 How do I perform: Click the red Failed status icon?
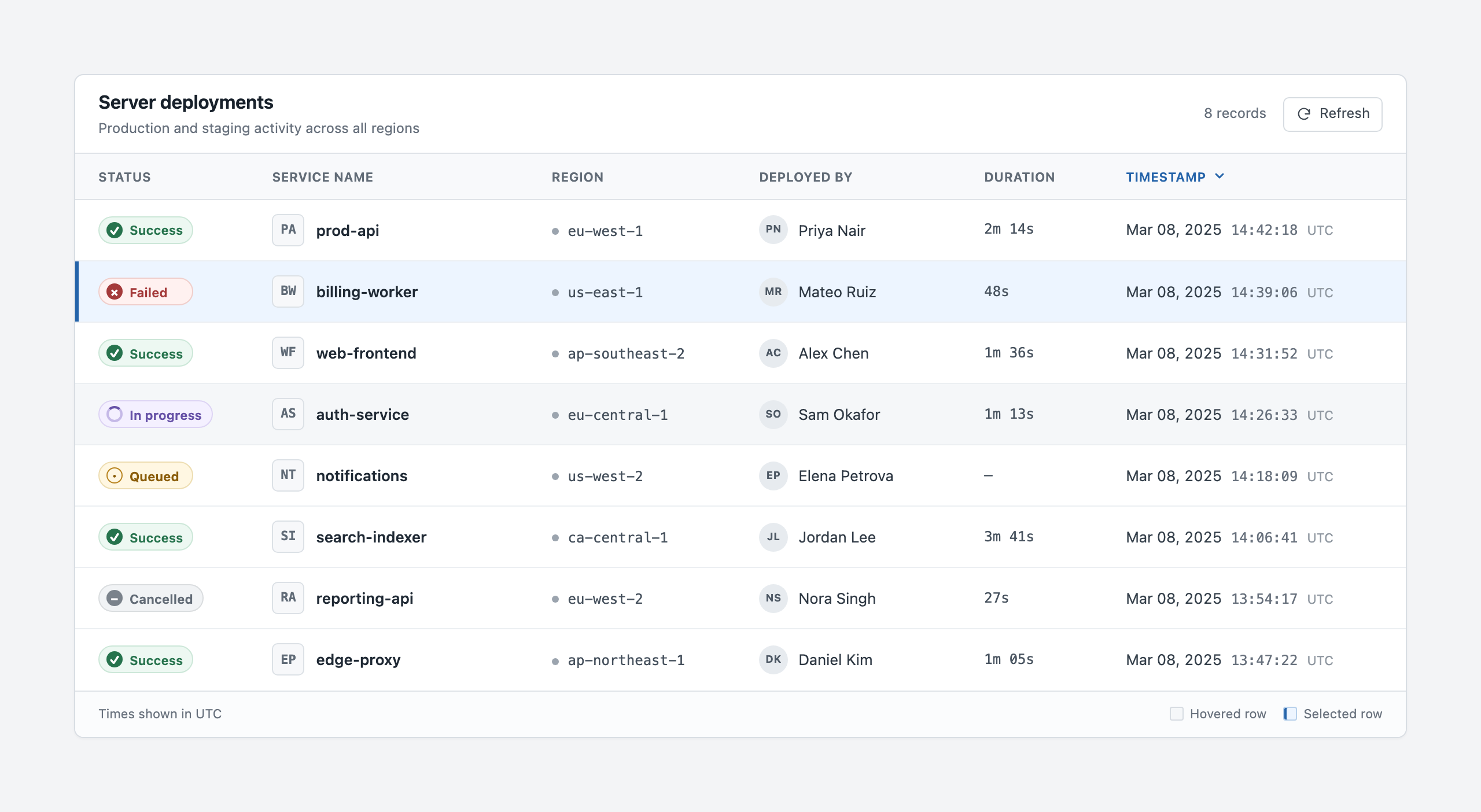coord(115,292)
